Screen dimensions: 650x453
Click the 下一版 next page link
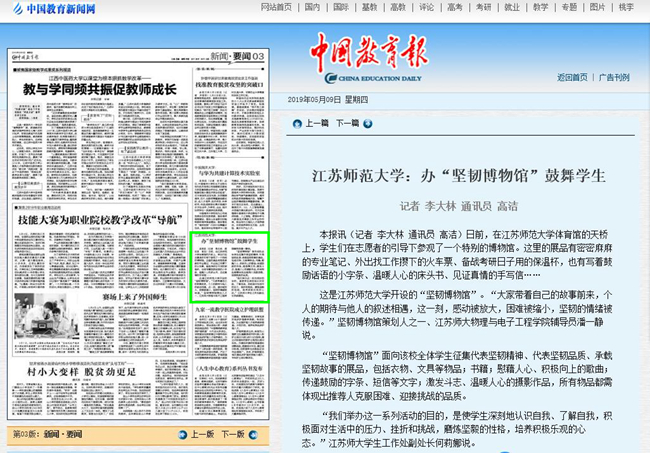tap(232, 435)
